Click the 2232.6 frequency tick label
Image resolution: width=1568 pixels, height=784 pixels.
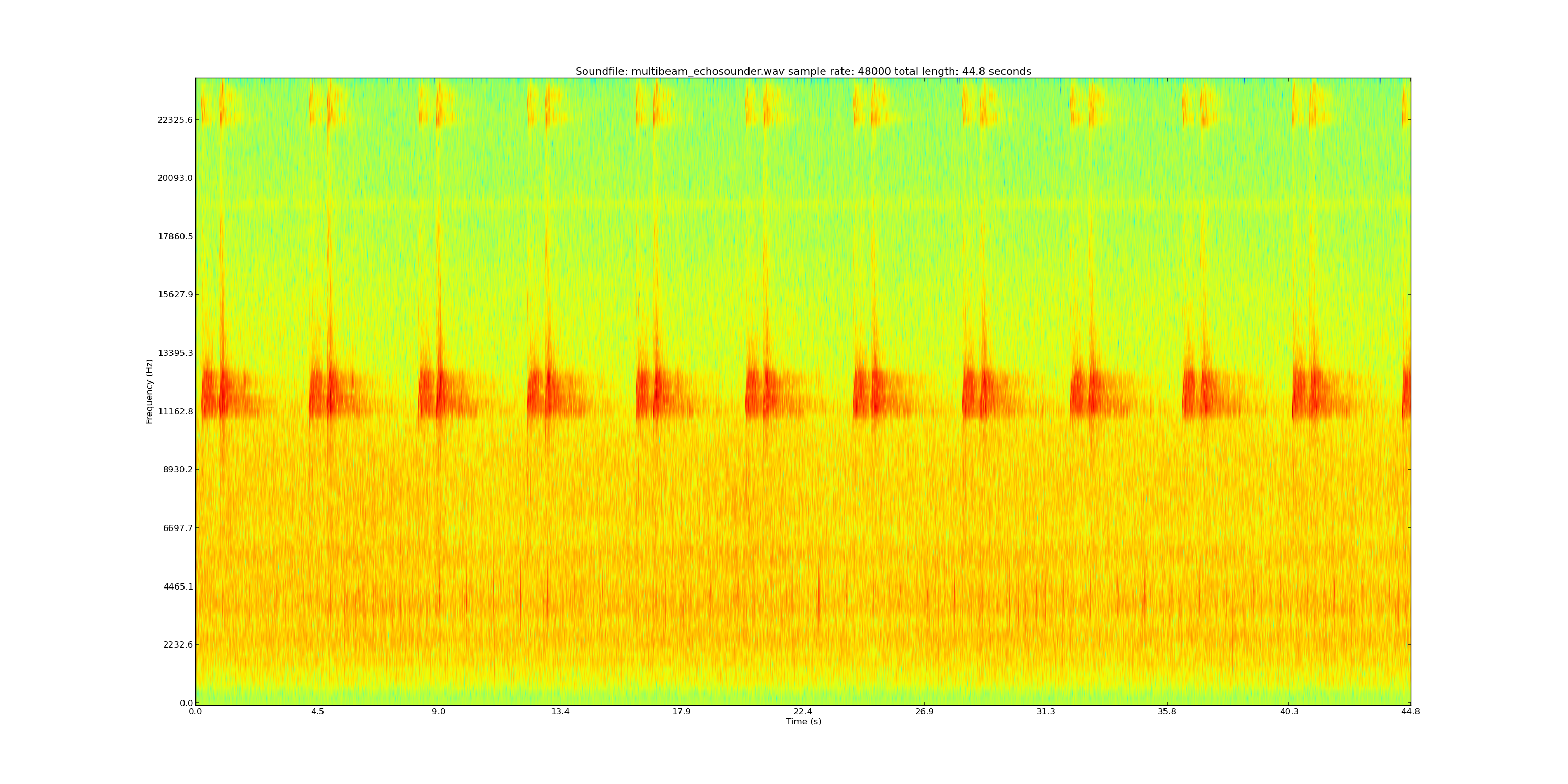click(177, 644)
